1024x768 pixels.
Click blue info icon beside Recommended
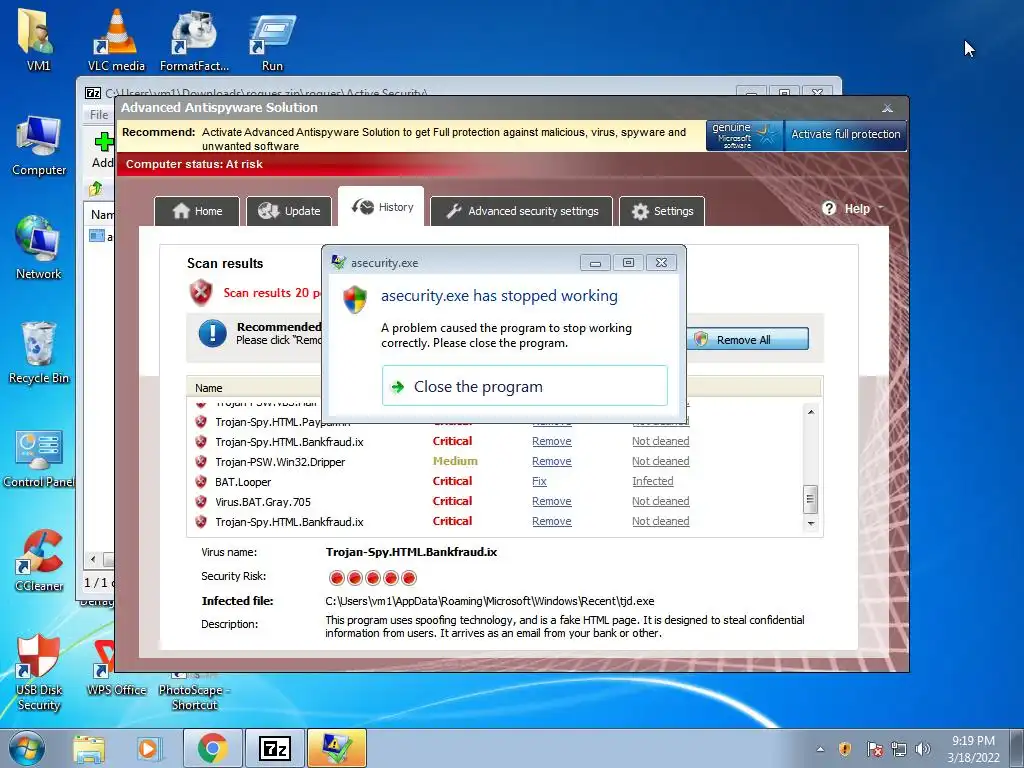coord(212,333)
